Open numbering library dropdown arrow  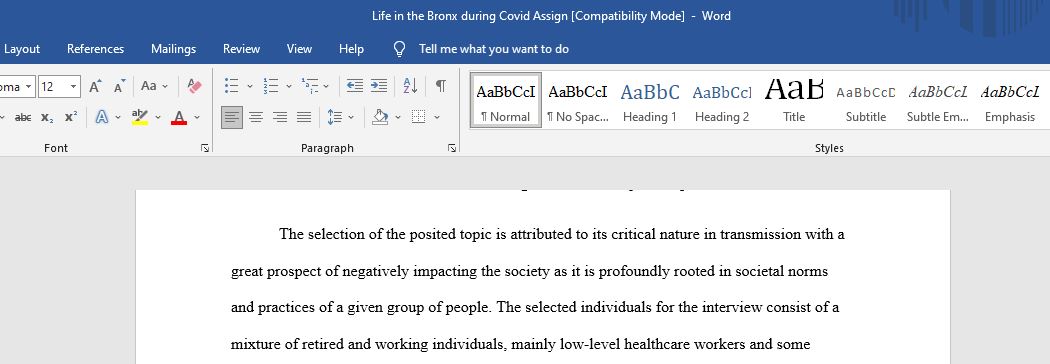point(289,86)
